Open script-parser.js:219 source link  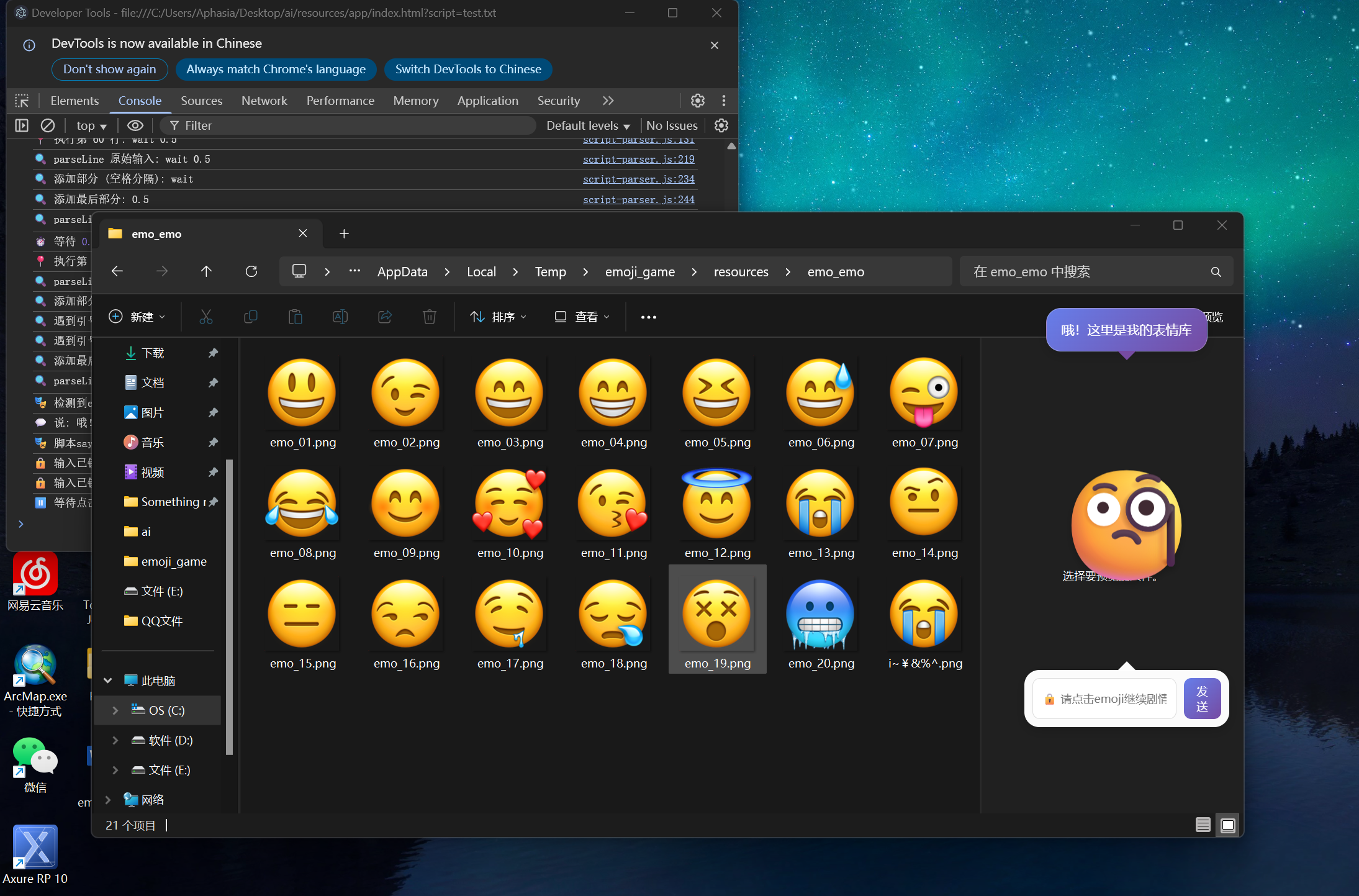coord(638,160)
